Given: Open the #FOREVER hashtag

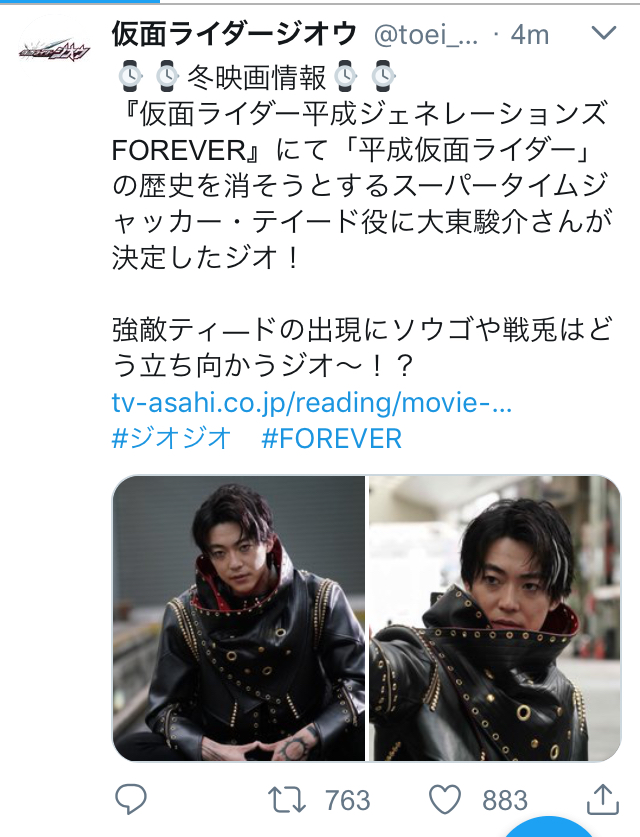Looking at the screenshot, I should 331,439.
